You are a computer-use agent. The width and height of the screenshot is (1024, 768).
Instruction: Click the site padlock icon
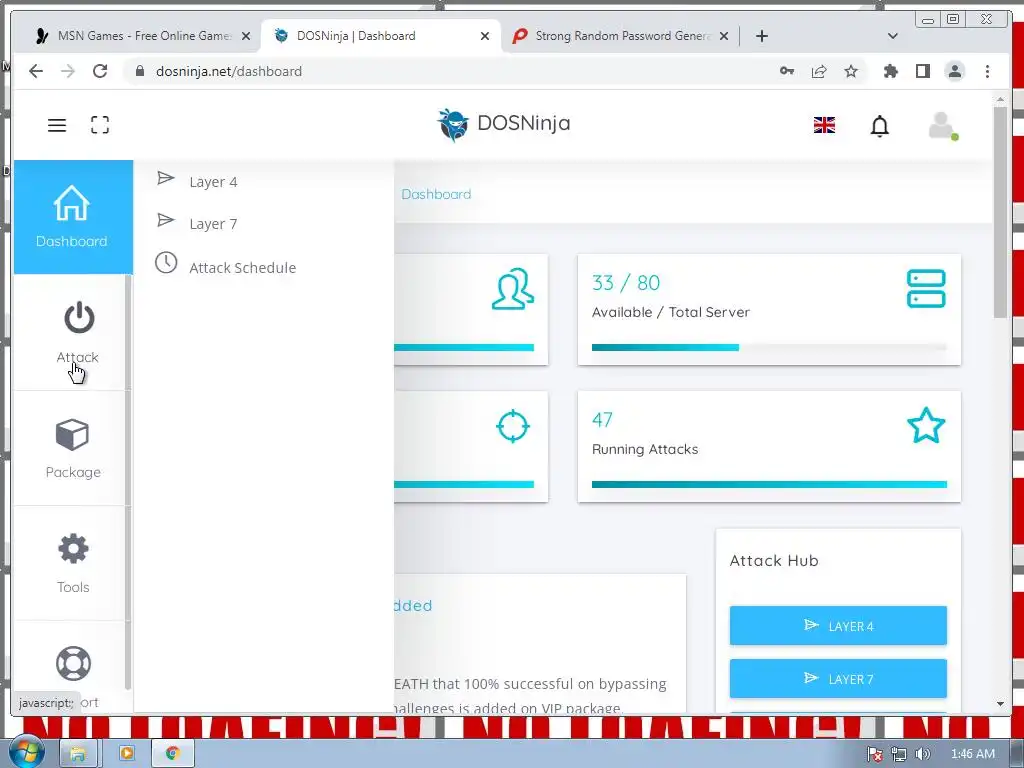(x=140, y=71)
